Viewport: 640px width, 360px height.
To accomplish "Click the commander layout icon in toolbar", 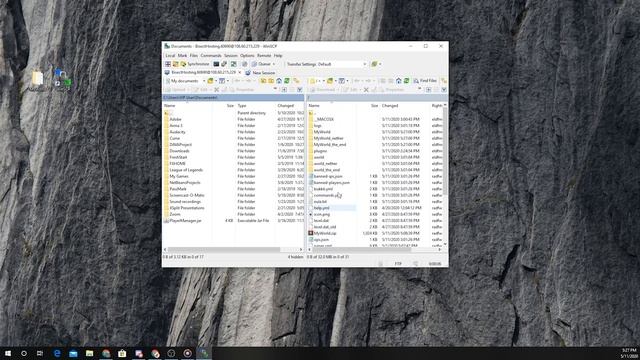I will 168,64.
